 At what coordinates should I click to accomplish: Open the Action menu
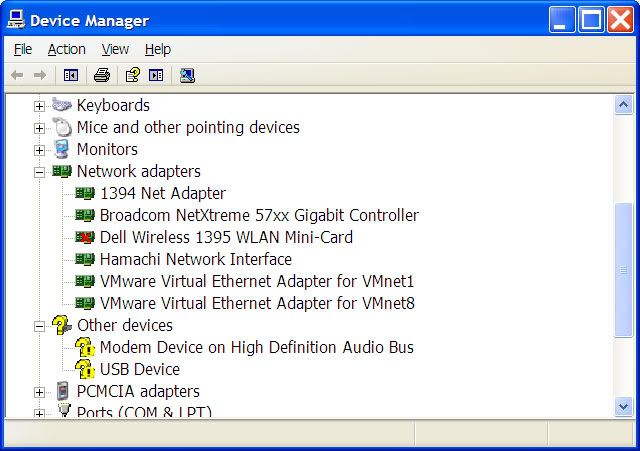(67, 49)
